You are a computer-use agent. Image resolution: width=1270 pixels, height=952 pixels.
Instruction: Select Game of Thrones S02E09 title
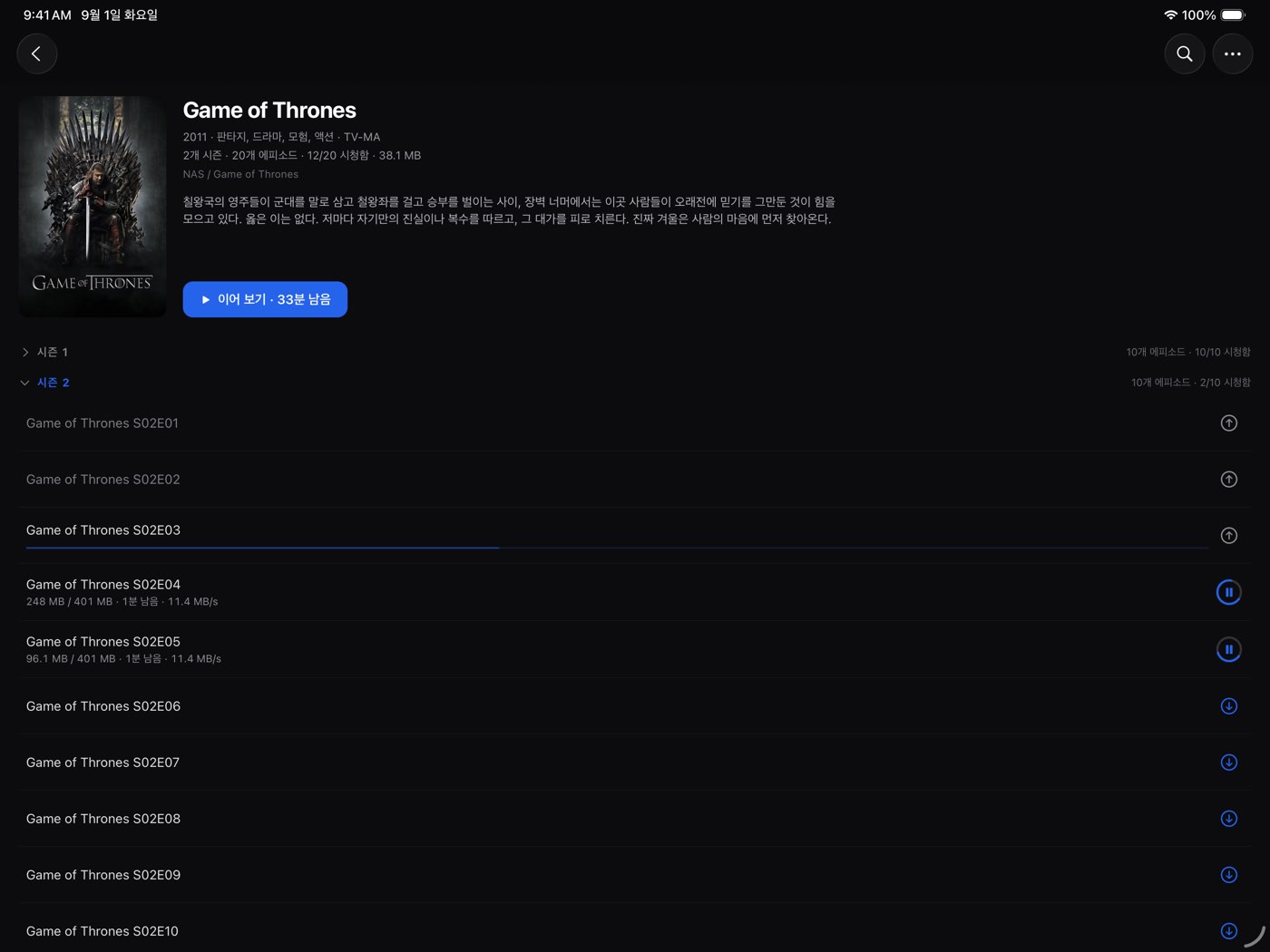(x=103, y=875)
